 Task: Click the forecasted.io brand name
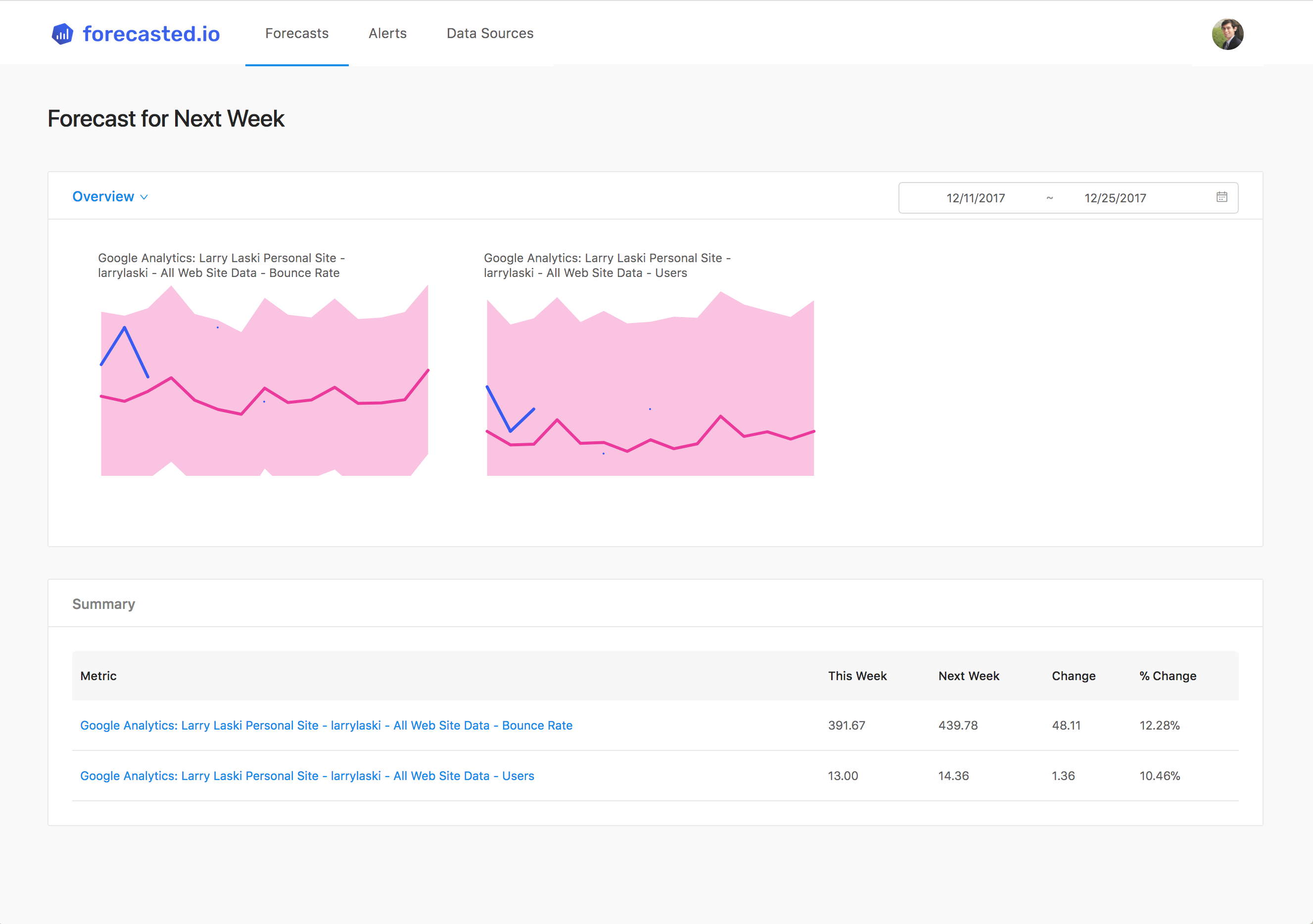tap(151, 34)
